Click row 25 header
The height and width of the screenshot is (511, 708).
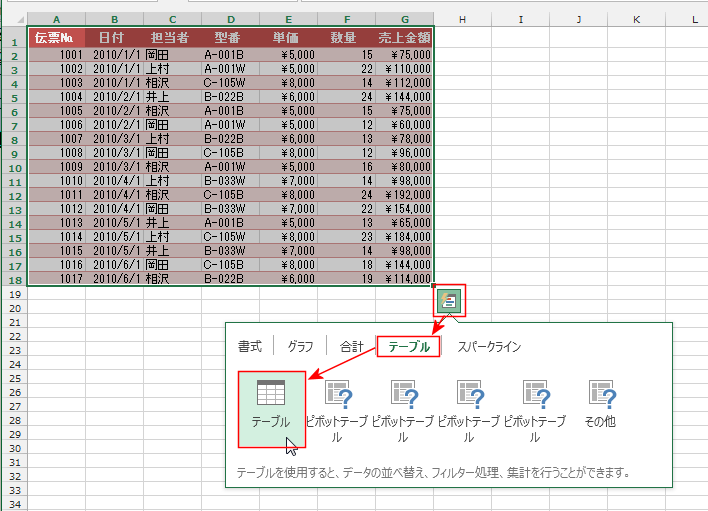coord(14,379)
